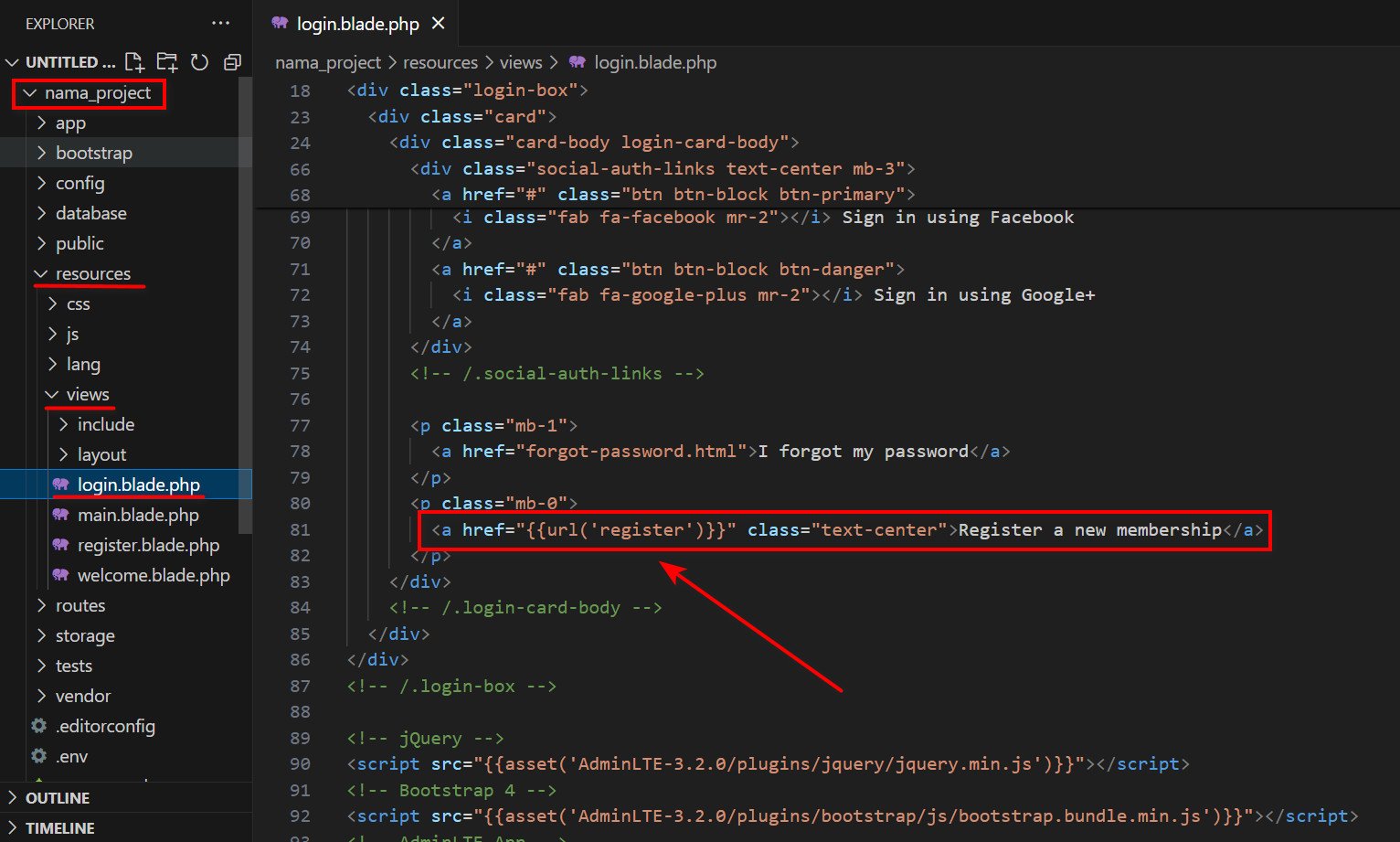Expand the storage folder
The height and width of the screenshot is (842, 1400).
click(41, 636)
